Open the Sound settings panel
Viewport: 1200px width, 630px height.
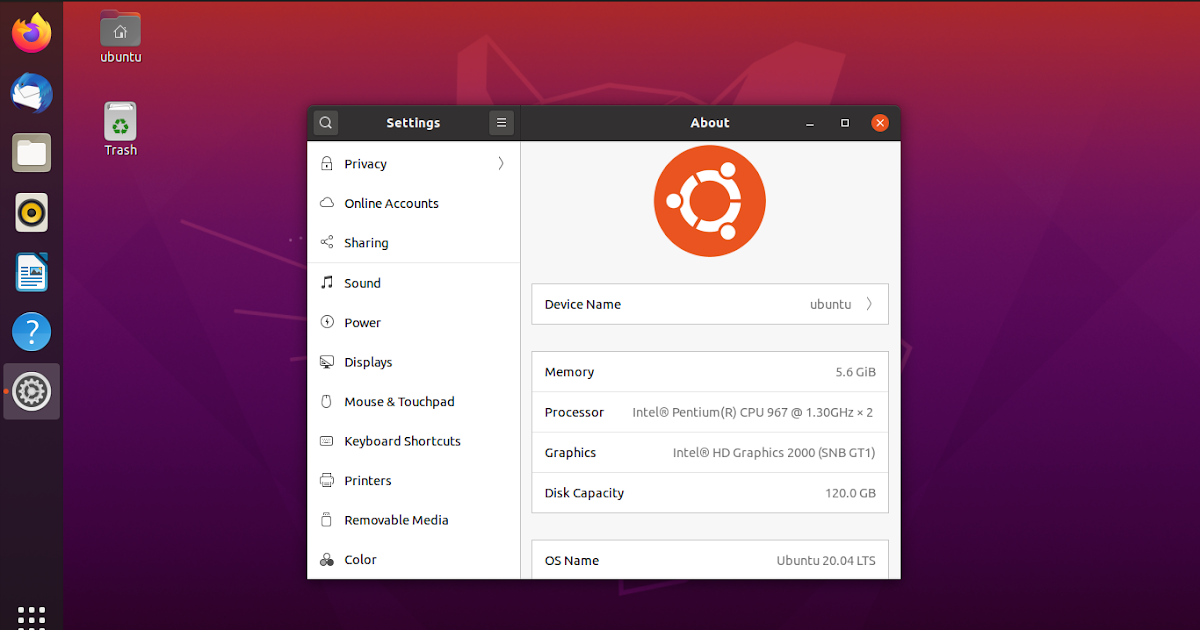(363, 283)
